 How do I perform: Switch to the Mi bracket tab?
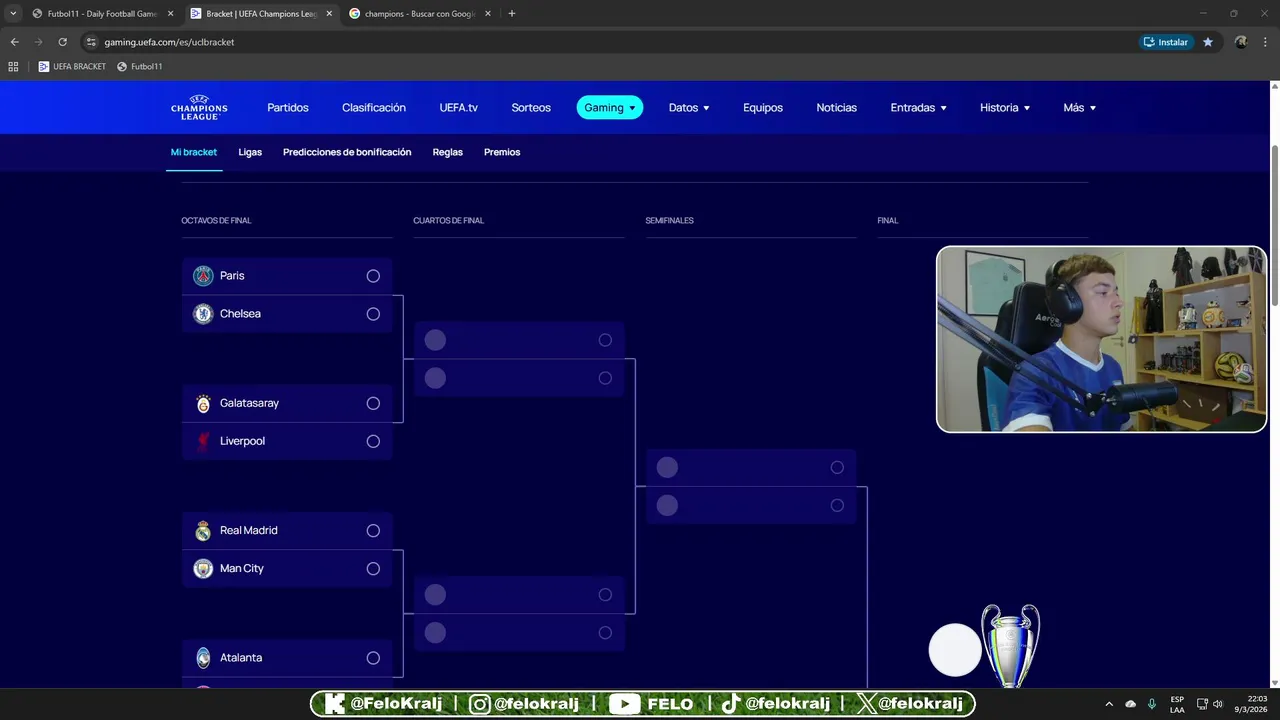point(194,152)
